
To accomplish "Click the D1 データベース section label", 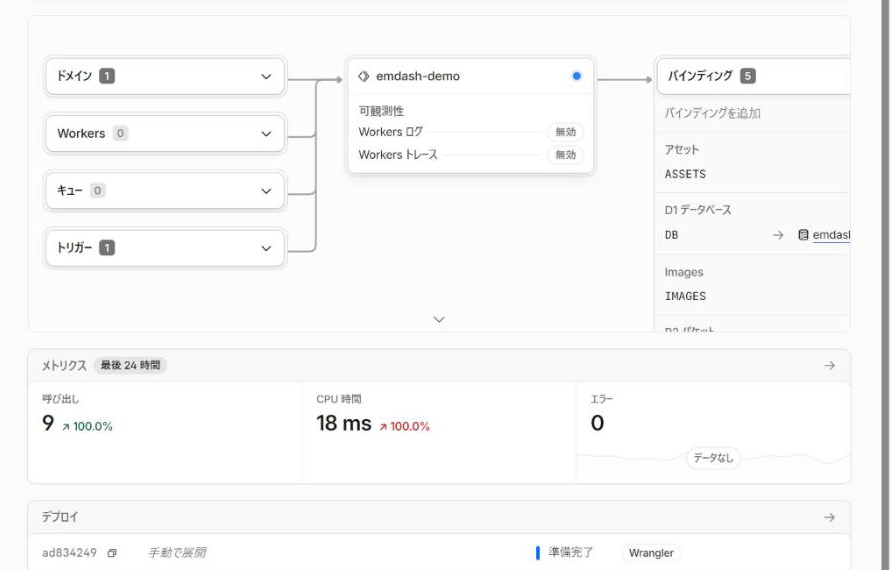I will coord(698,210).
